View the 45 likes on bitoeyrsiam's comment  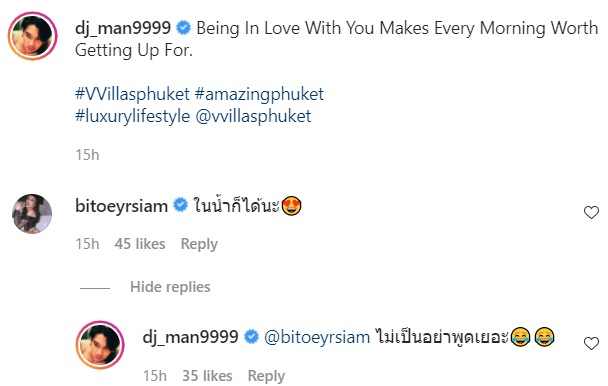tap(140, 244)
